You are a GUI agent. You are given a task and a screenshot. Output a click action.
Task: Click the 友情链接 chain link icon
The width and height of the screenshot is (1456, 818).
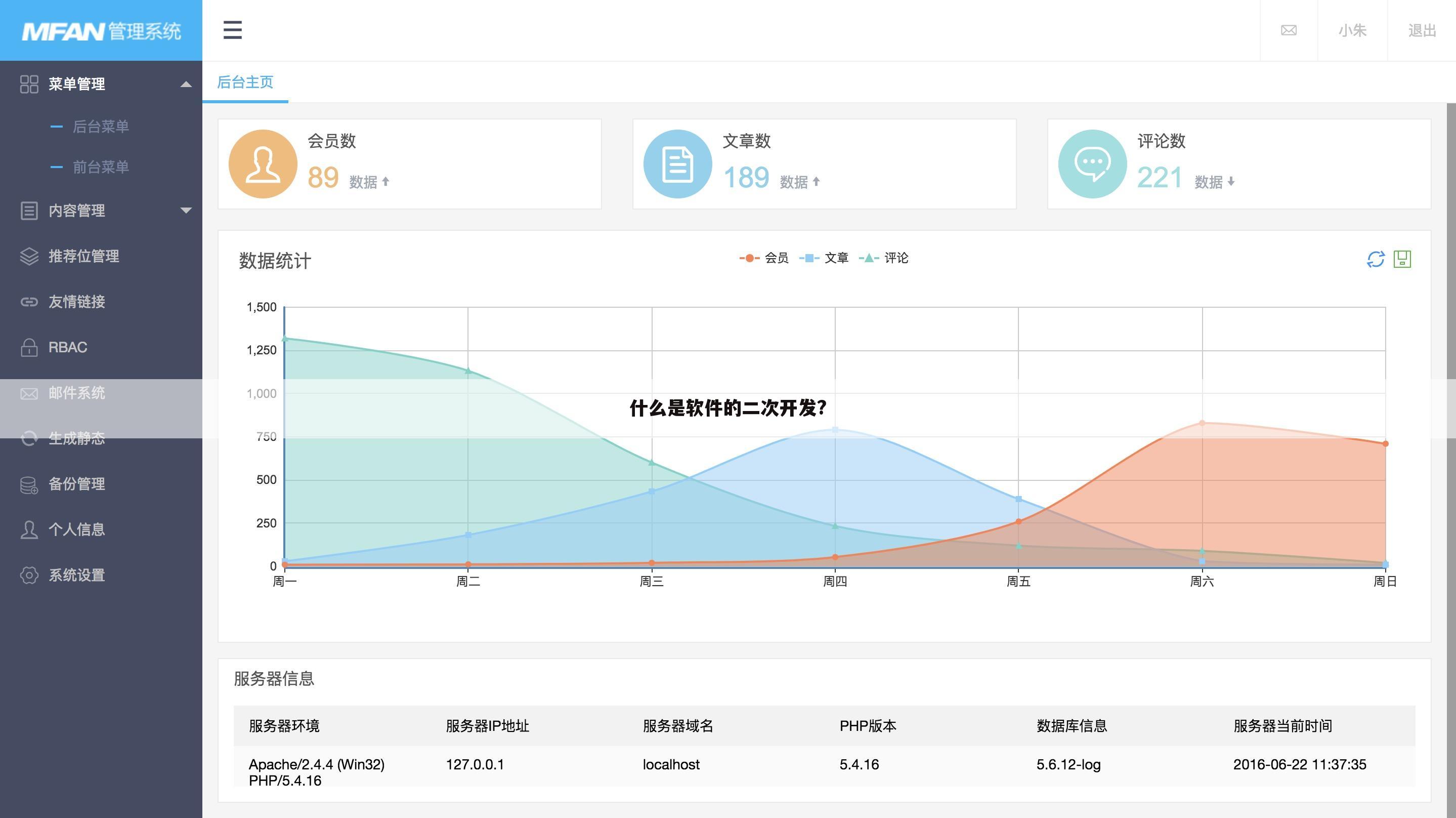(x=29, y=302)
